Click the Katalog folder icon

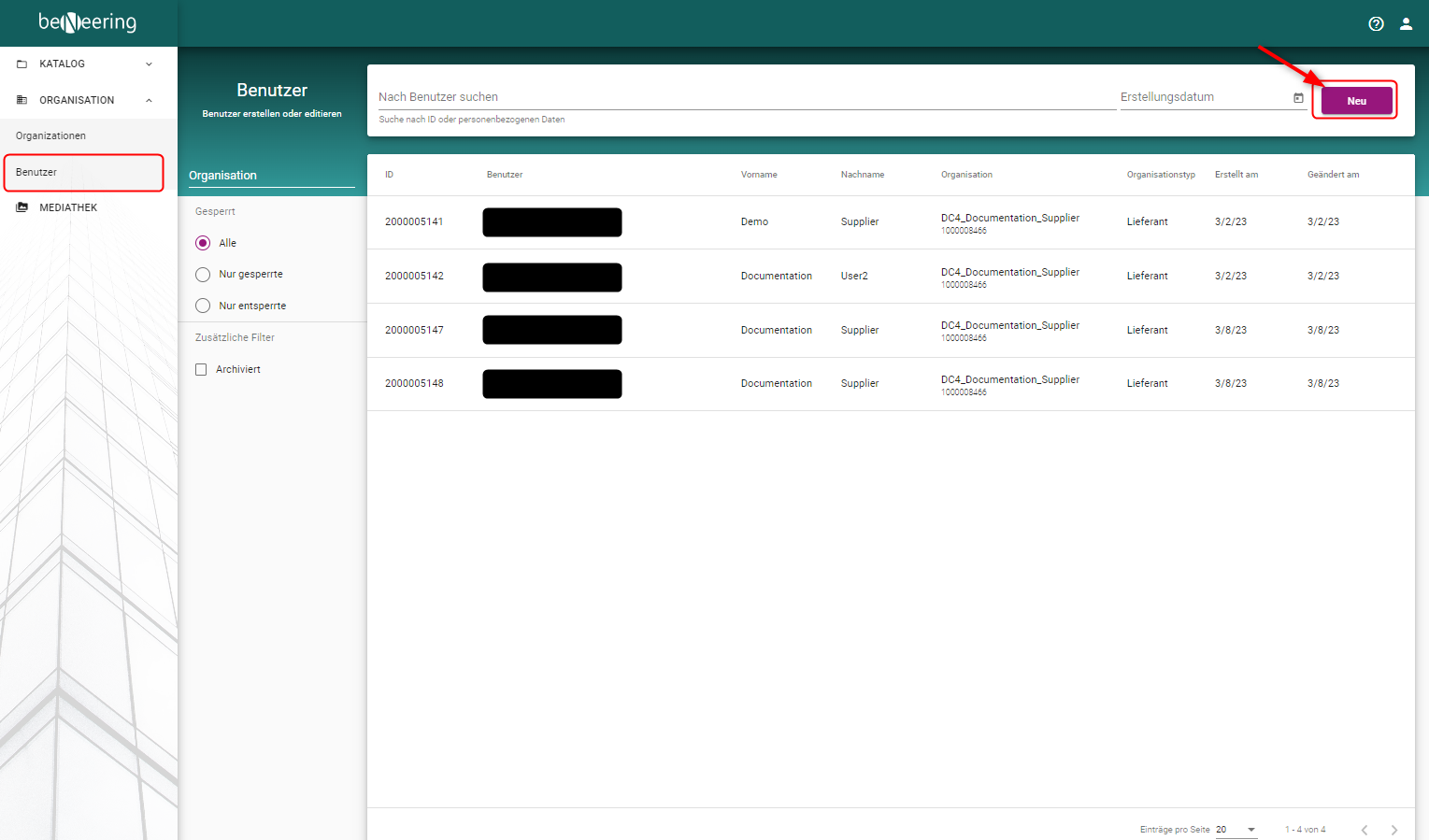coord(22,64)
